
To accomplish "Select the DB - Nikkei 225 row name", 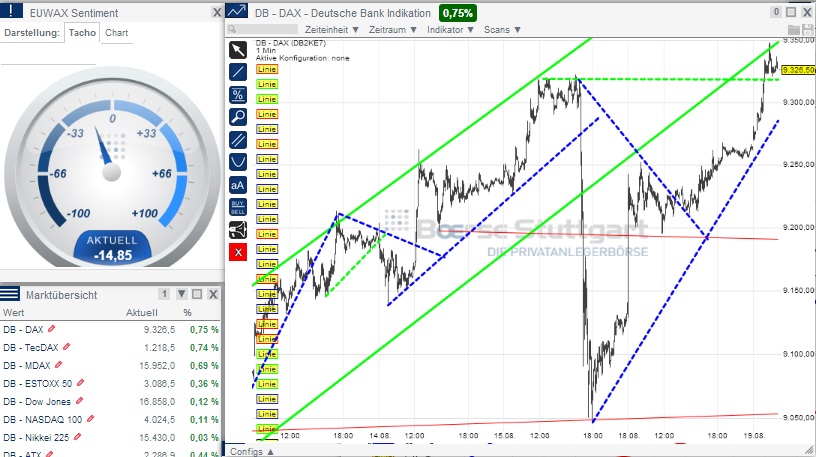I will 36,438.
